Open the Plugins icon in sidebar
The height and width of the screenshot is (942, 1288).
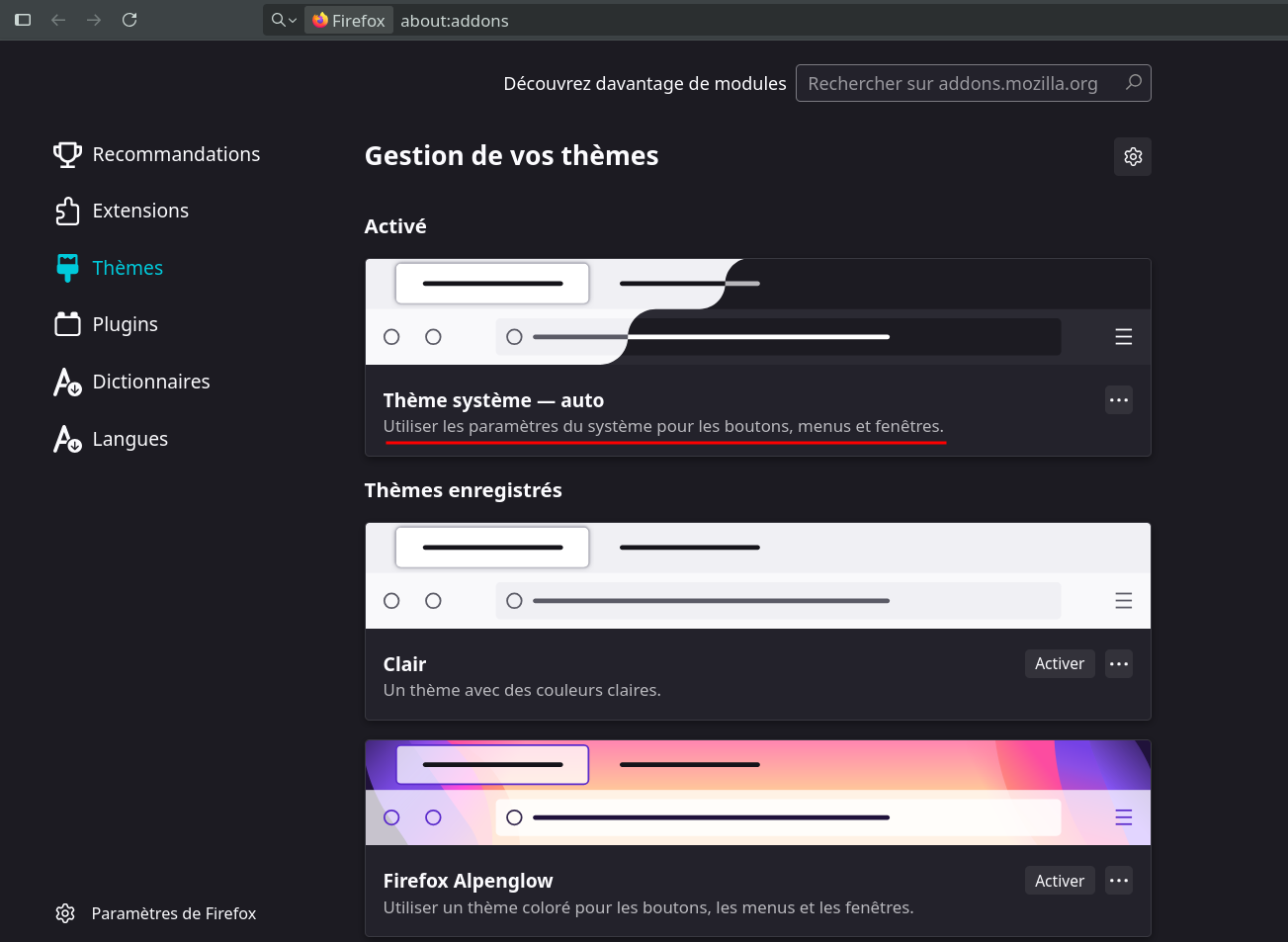pos(67,324)
